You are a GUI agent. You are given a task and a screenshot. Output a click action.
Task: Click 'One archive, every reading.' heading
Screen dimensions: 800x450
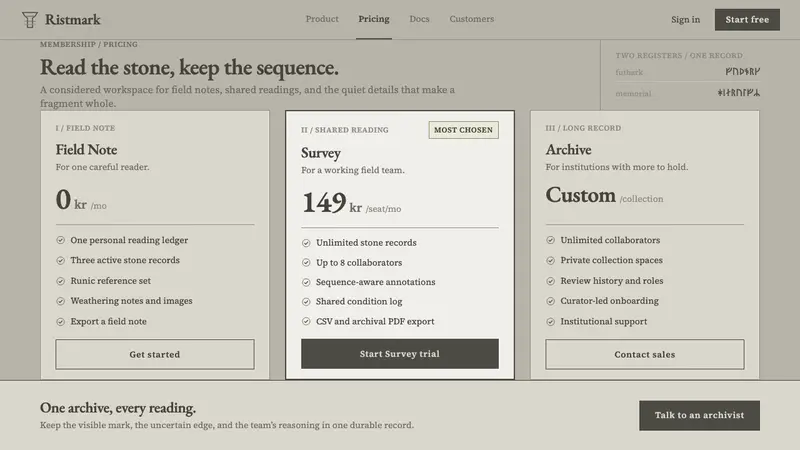click(118, 408)
